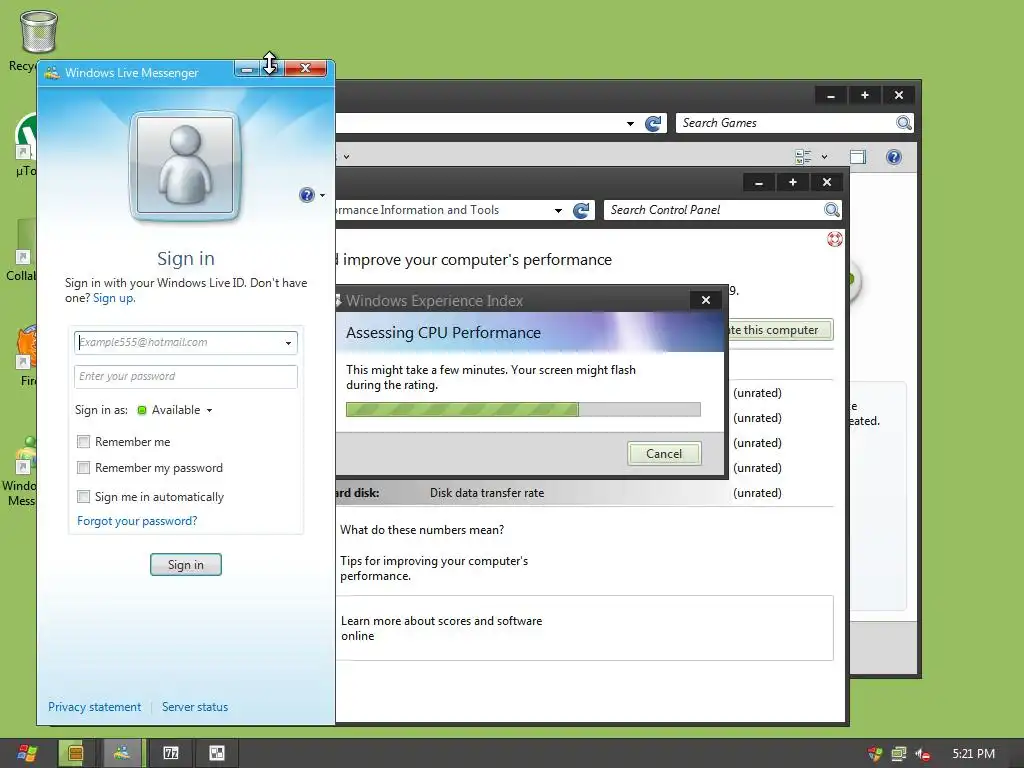Enable Remember my password checkbox
The width and height of the screenshot is (1024, 768).
(x=84, y=468)
